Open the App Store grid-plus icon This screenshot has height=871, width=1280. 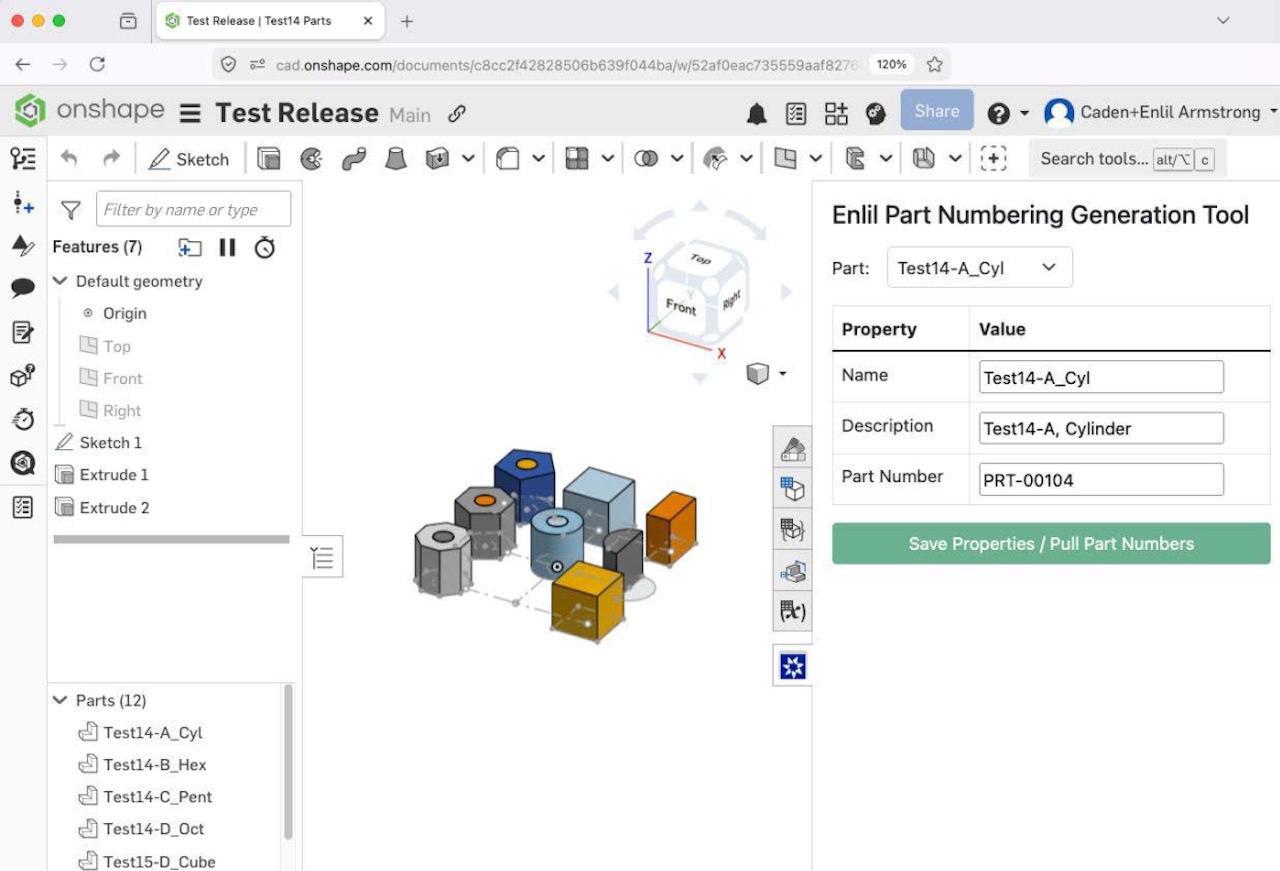coord(836,113)
